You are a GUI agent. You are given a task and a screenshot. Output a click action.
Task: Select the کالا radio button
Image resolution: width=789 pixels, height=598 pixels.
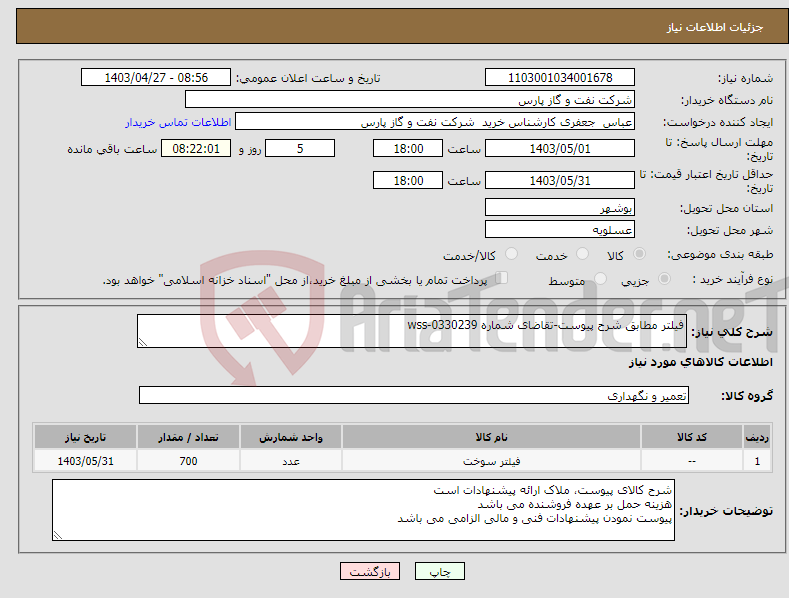pyautogui.click(x=639, y=254)
